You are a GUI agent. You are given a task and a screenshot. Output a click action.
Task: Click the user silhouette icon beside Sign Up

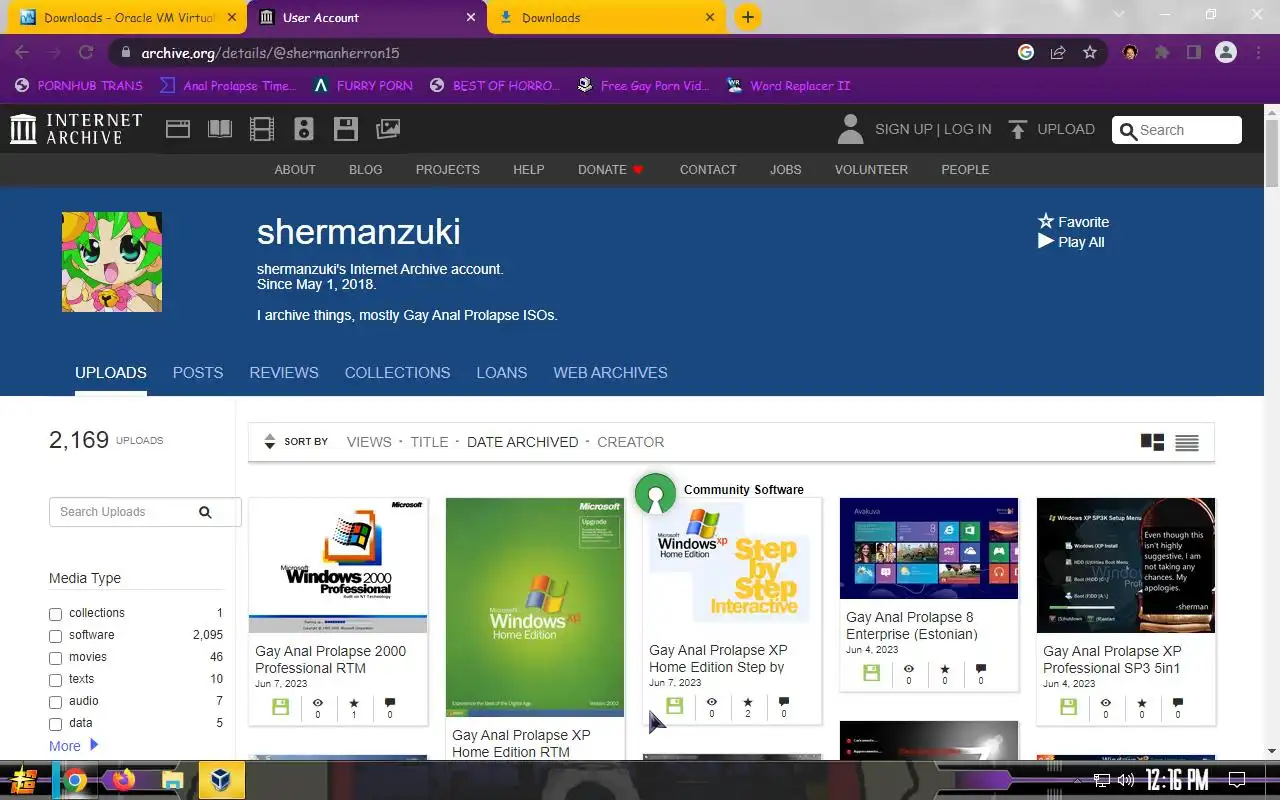click(x=850, y=129)
